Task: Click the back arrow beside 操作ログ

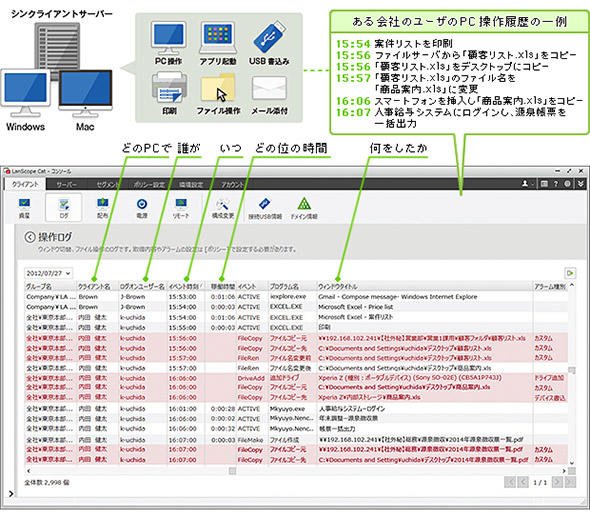Action: (30, 237)
